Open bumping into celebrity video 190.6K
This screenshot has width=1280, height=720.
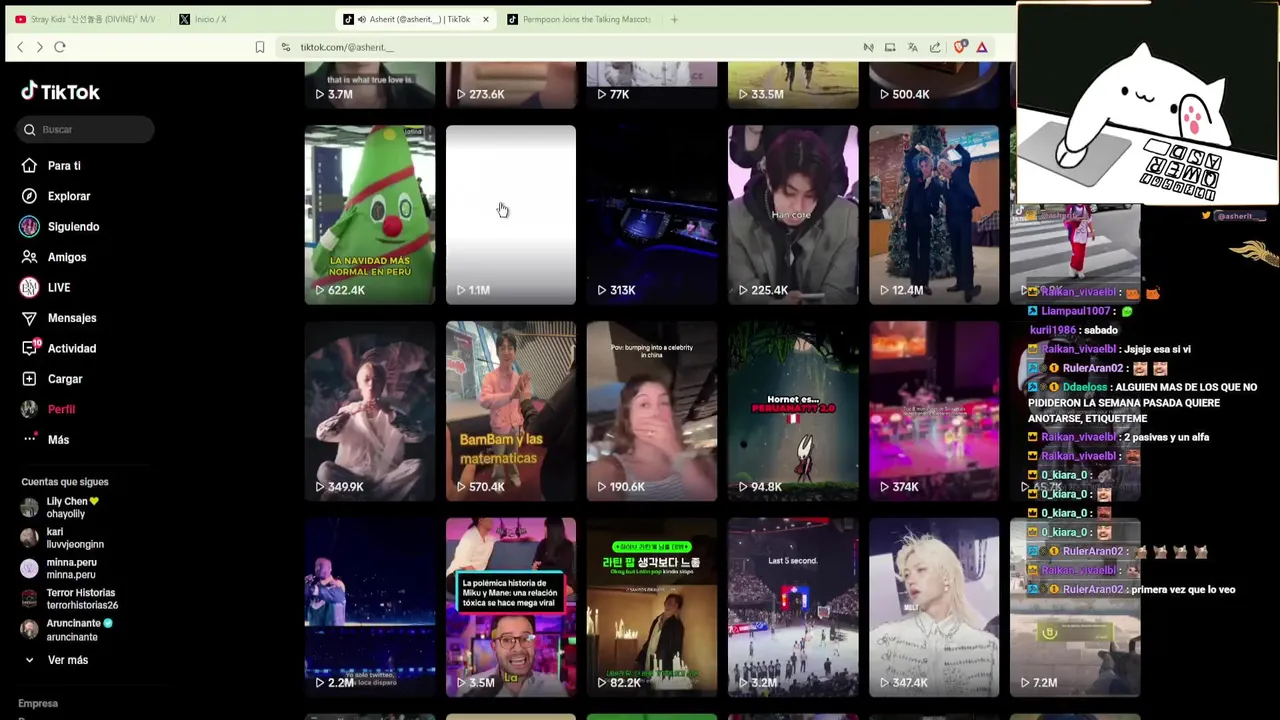tap(652, 411)
